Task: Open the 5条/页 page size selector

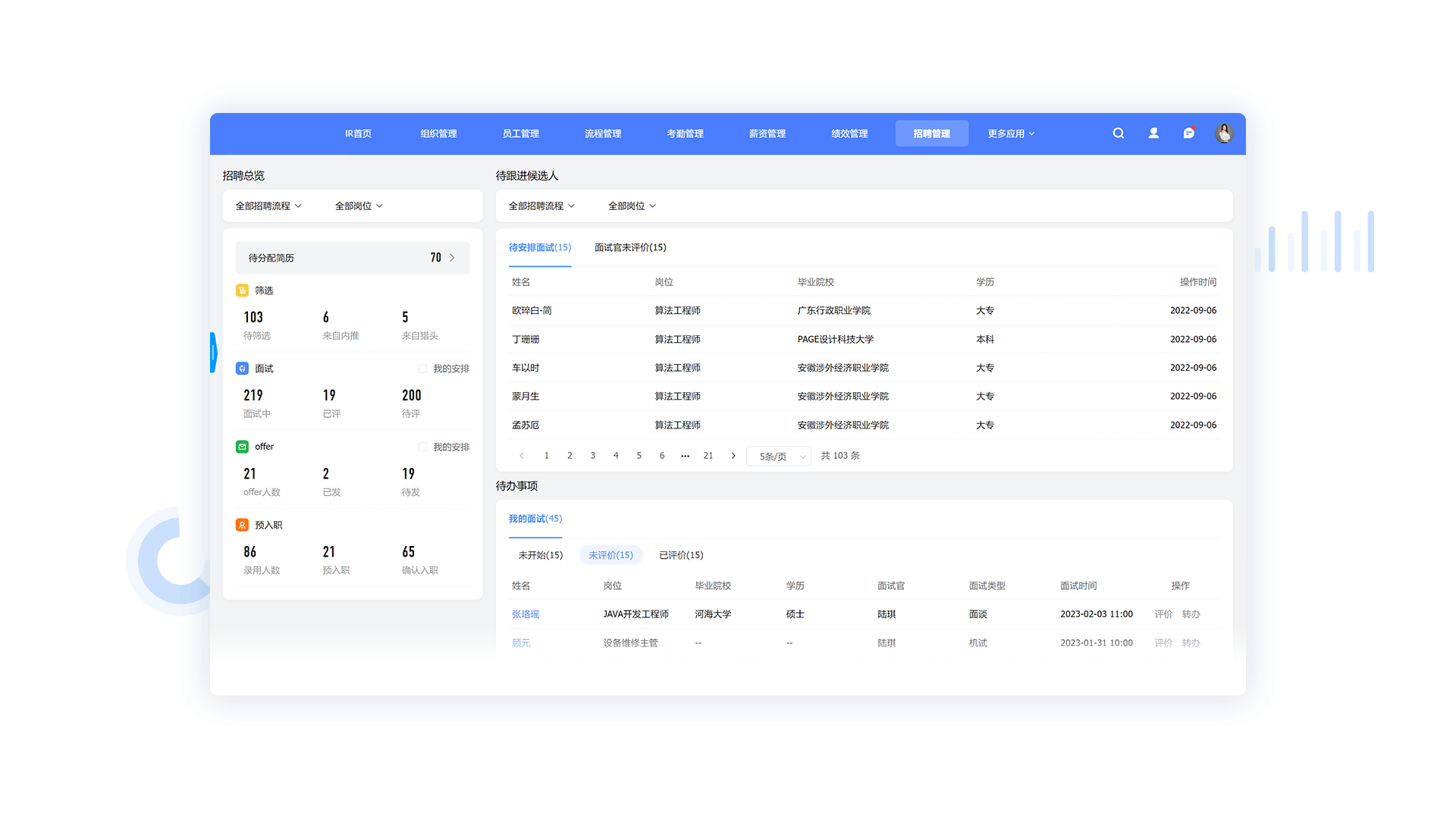Action: (x=780, y=457)
